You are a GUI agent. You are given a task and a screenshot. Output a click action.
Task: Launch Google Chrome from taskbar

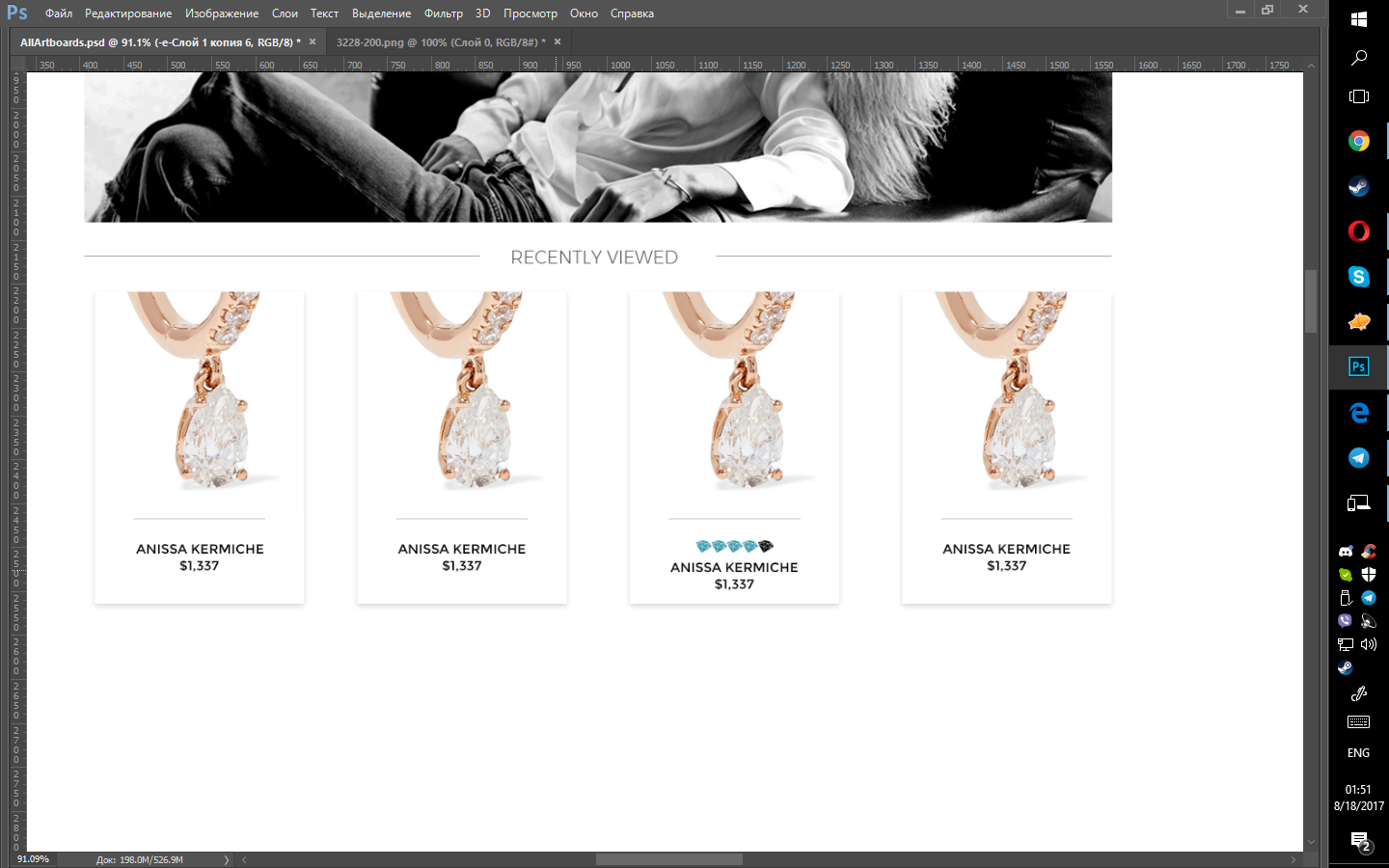point(1359,142)
